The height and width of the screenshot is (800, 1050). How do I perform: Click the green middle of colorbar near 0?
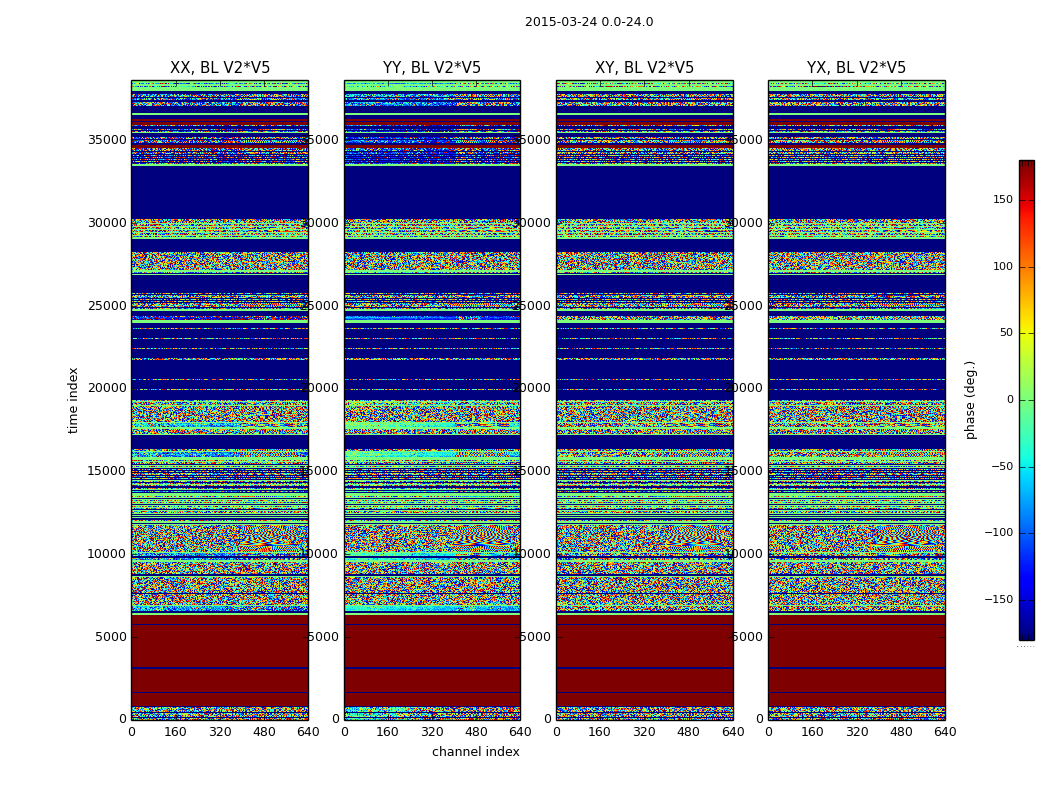click(1027, 400)
